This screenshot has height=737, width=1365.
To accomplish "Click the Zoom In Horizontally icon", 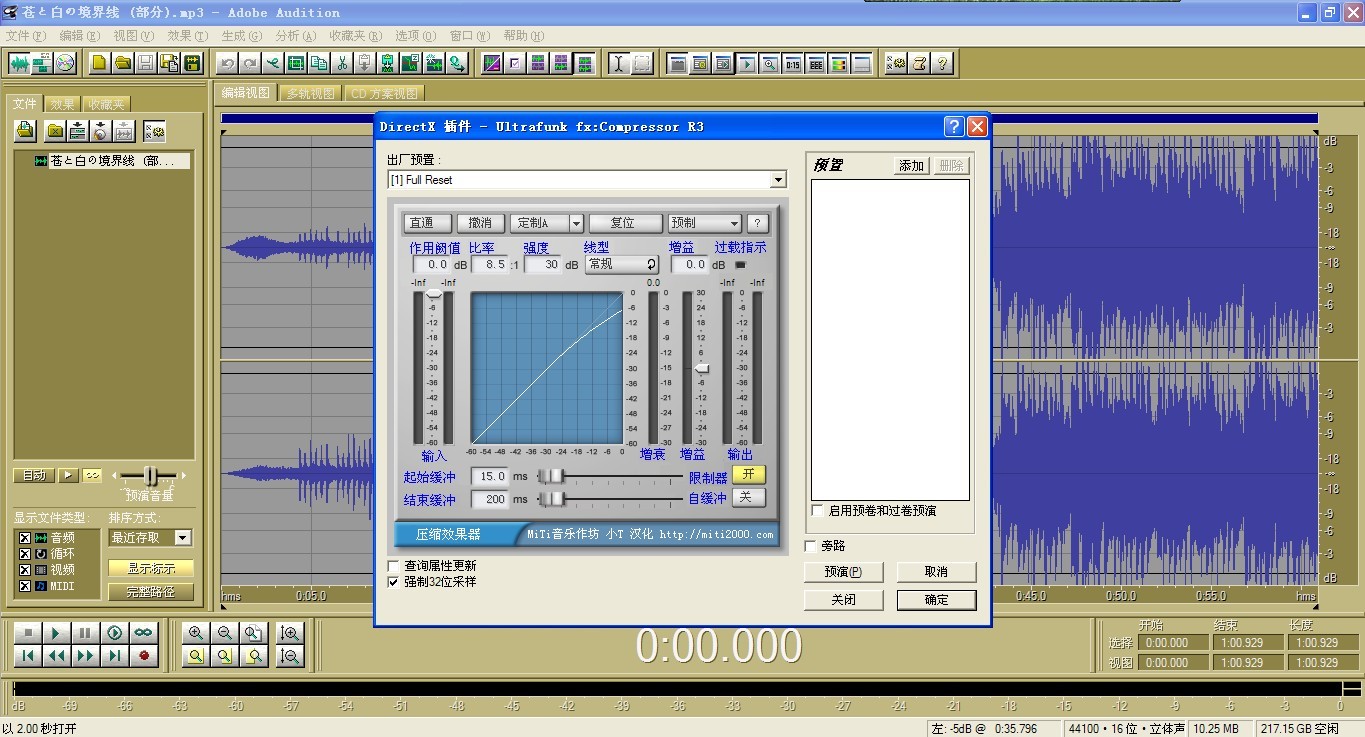I will coord(196,633).
